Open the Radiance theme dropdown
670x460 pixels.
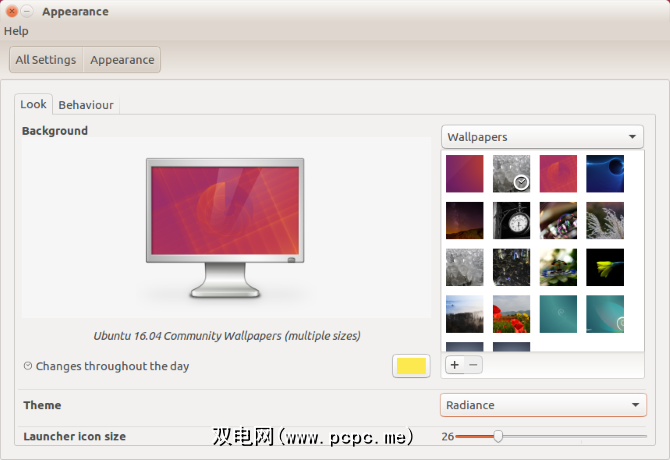(543, 405)
